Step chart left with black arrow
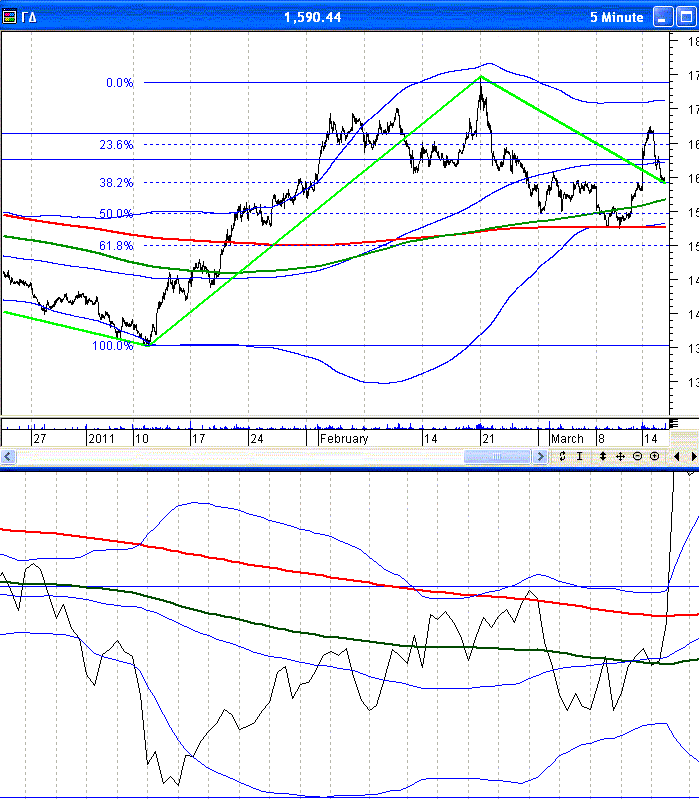The height and width of the screenshot is (800, 699). [x=677, y=456]
